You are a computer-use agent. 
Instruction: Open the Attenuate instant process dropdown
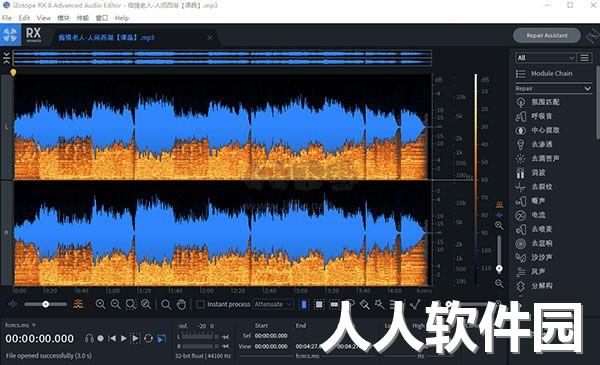click(x=272, y=304)
